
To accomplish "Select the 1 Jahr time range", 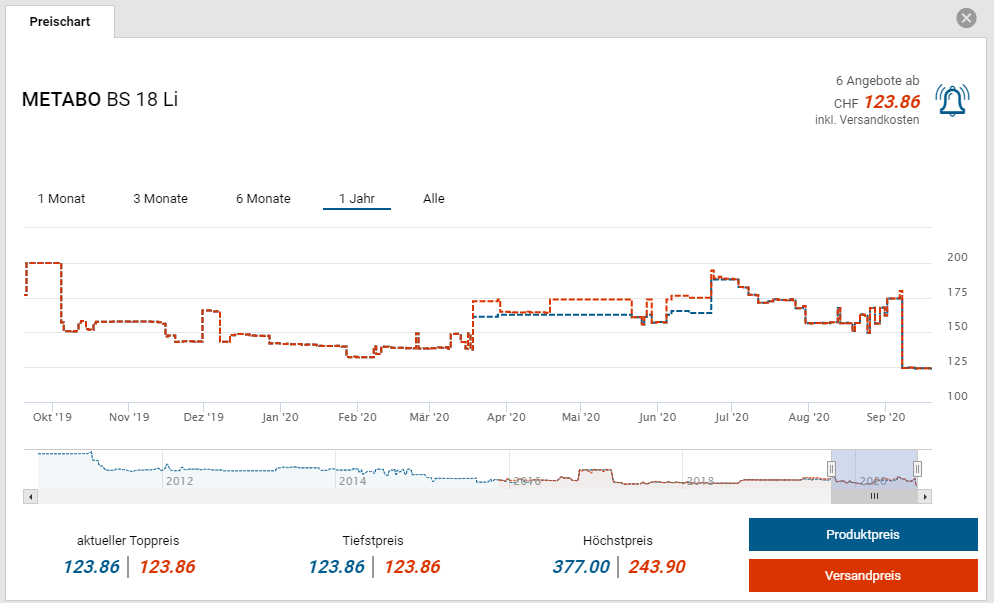I will click(x=356, y=199).
